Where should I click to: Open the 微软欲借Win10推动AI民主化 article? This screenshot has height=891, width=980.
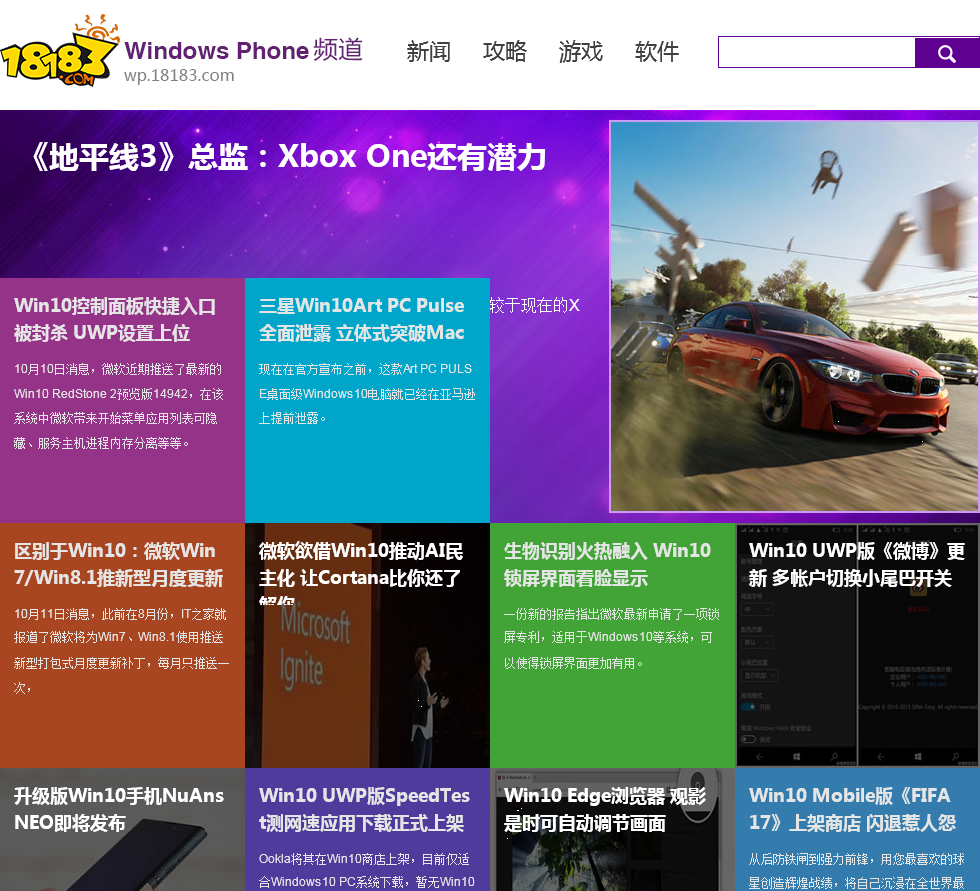point(361,572)
